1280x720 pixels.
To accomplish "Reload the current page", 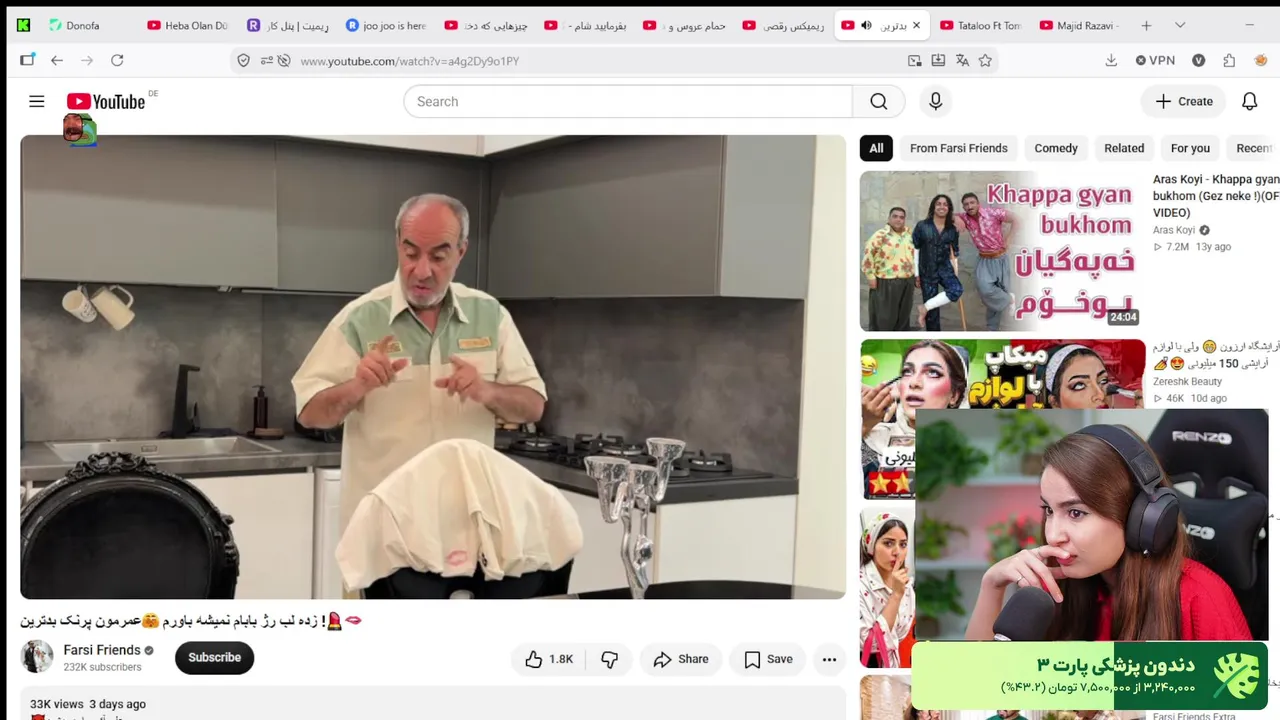I will click(117, 61).
